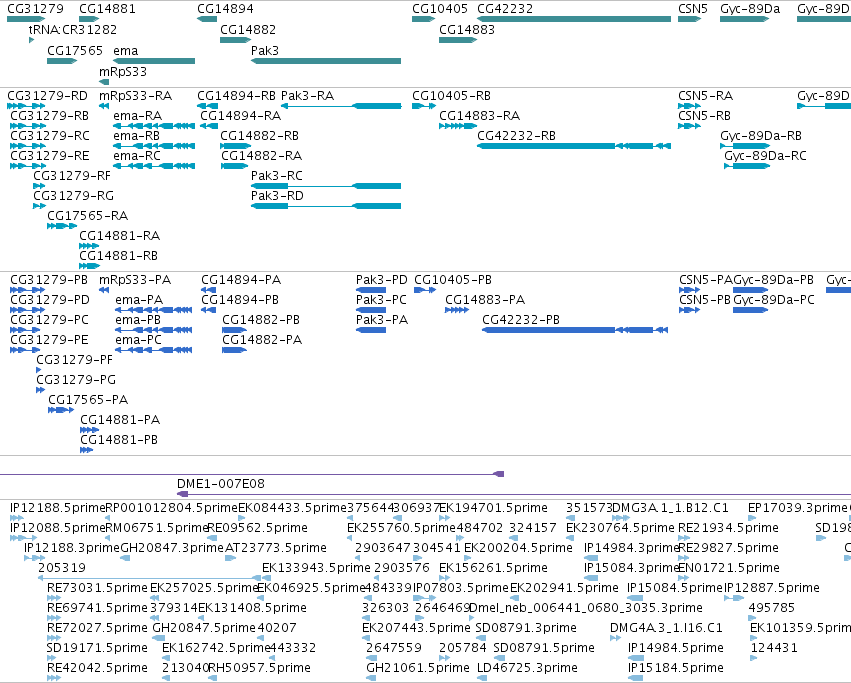851x683 pixels.
Task: Open transcript Pak3-RA
Action: pos(307,96)
